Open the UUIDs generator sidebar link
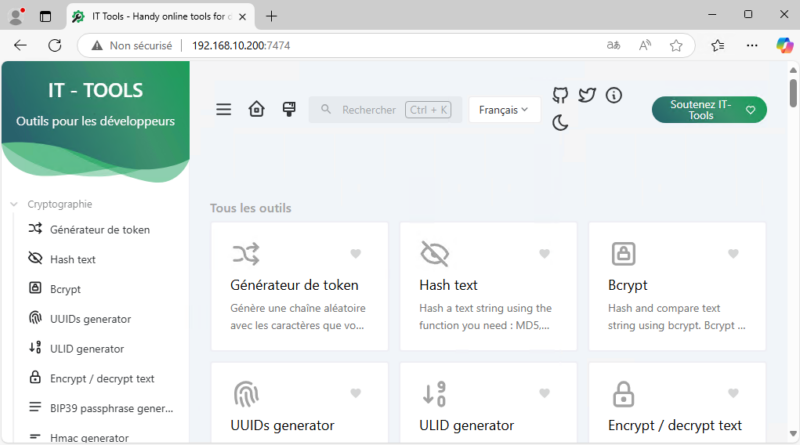Viewport: 800px width, 445px height. [90, 319]
